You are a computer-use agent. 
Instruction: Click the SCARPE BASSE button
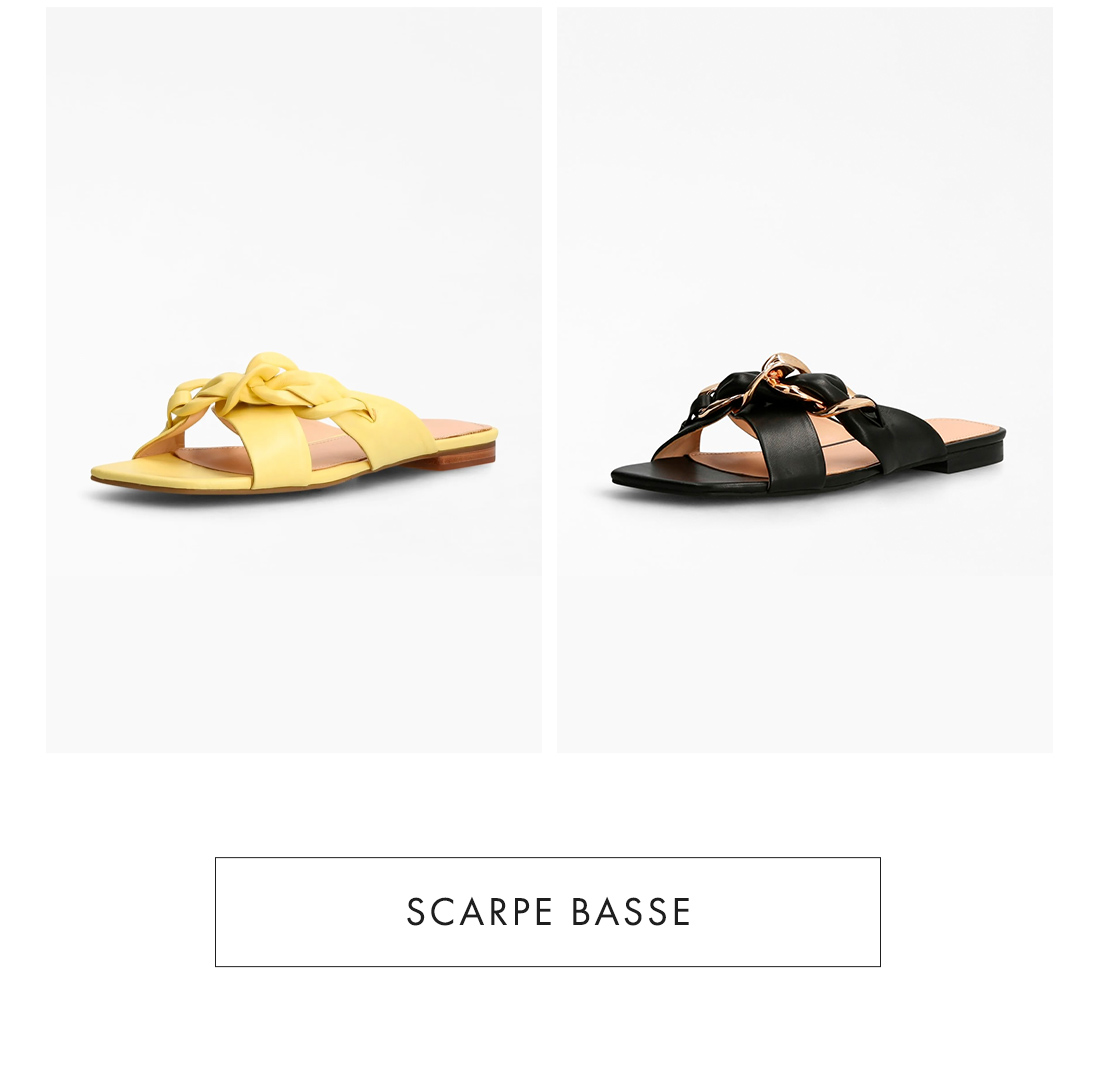coord(547,911)
